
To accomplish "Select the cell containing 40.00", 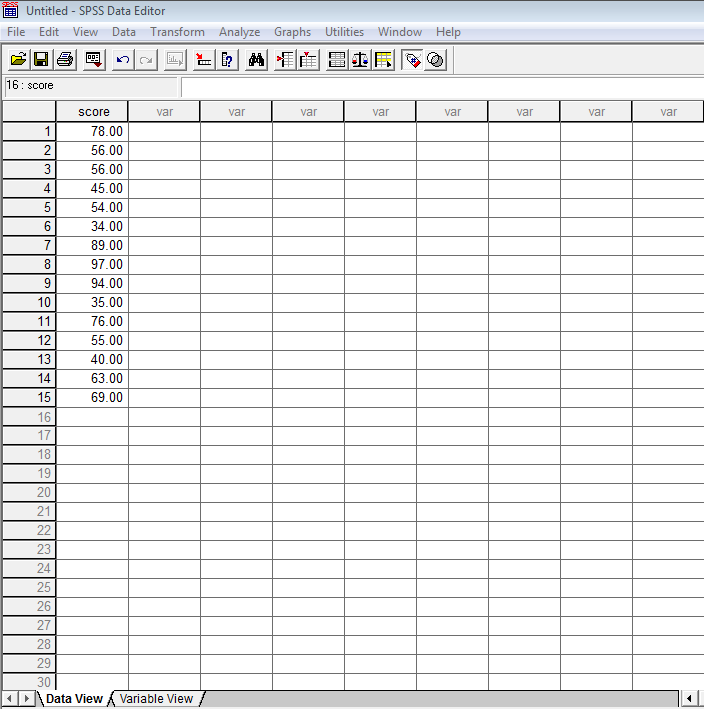I will [x=92, y=359].
